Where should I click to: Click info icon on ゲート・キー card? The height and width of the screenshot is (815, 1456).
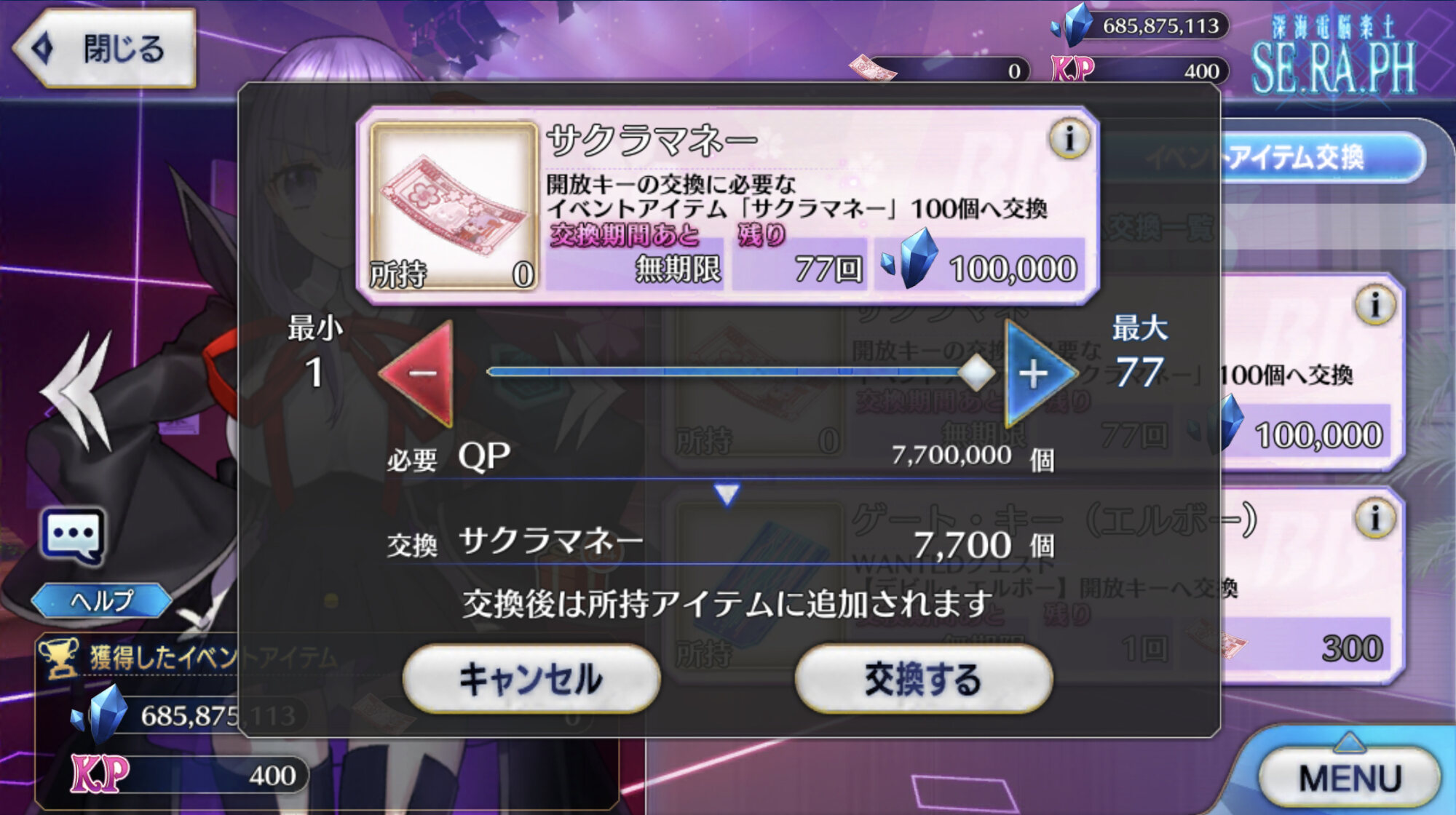click(x=1374, y=518)
